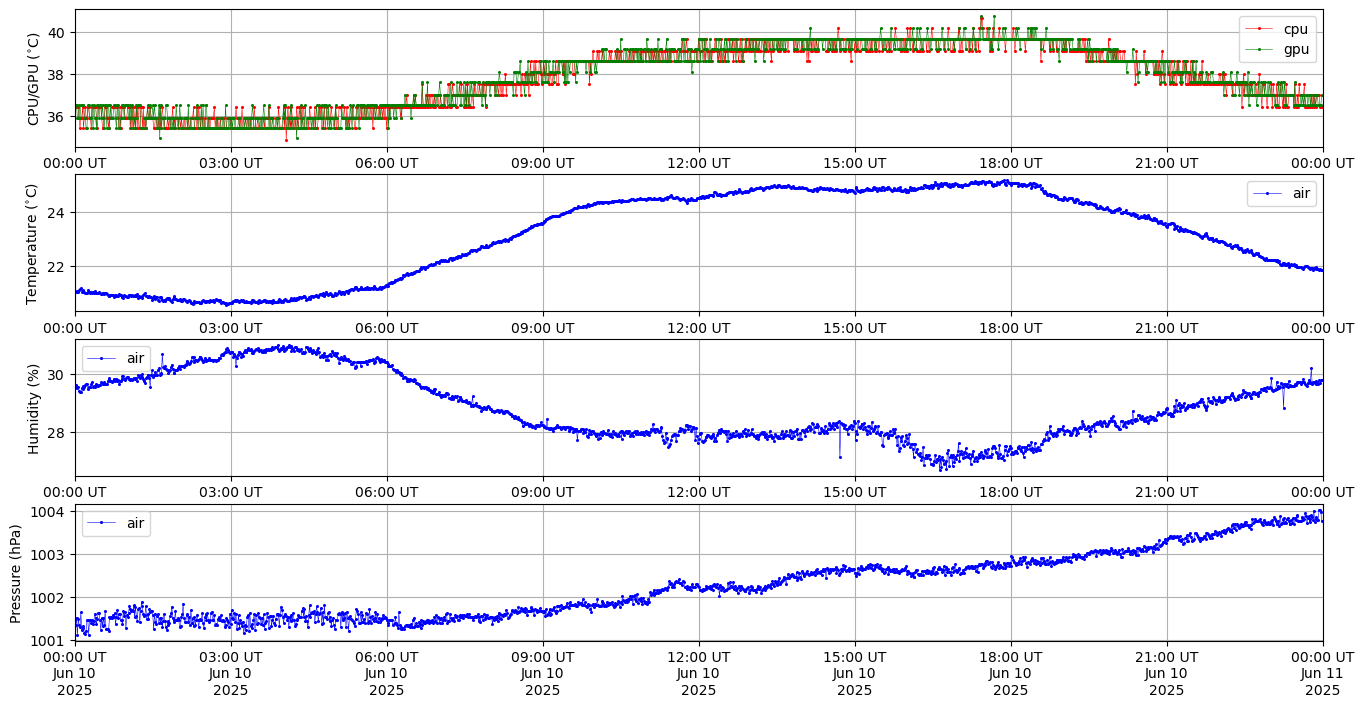Select the 'Pressure (hPa)' y-axis label
The image size is (1364, 707).
pos(16,573)
